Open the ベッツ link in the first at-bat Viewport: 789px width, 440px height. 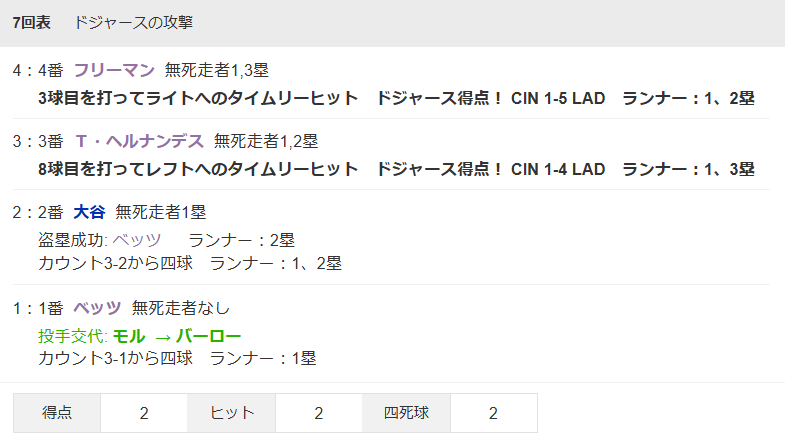coord(97,307)
